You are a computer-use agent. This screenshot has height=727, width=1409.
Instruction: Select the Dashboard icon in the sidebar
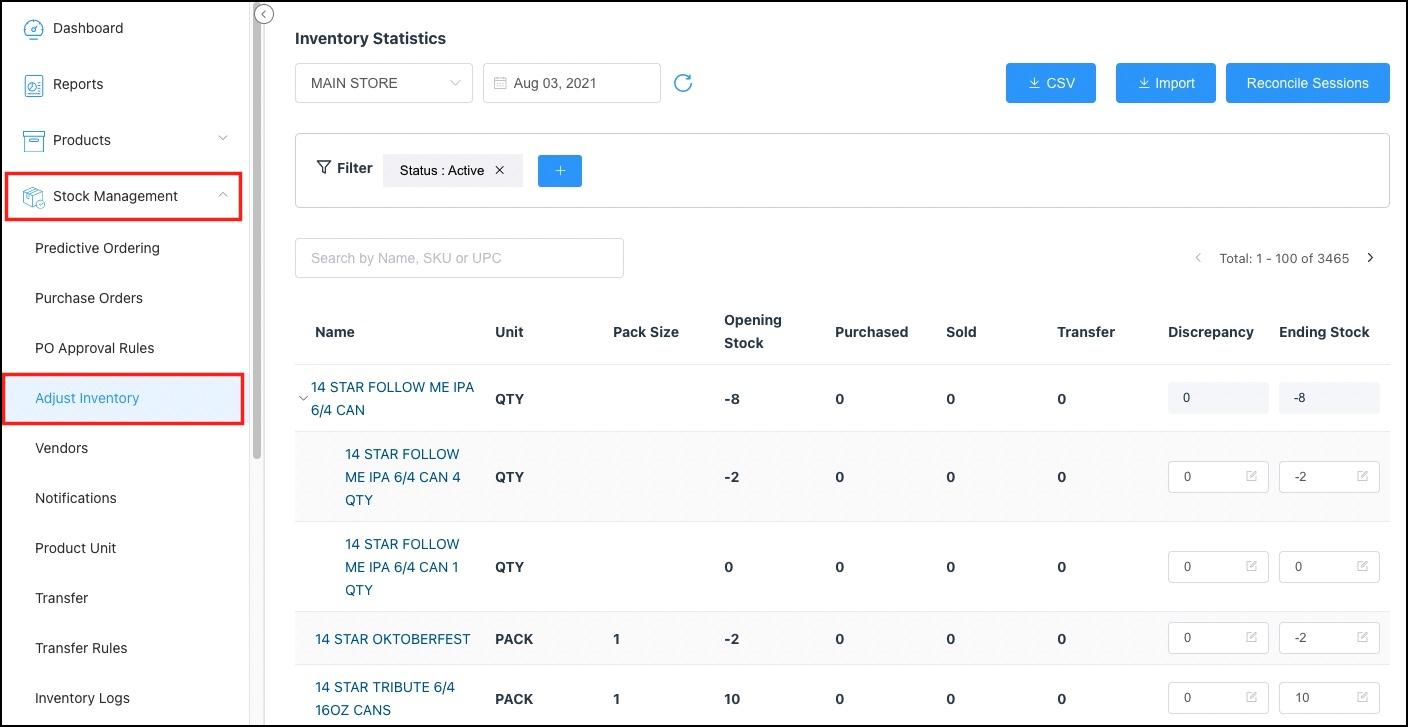click(33, 28)
